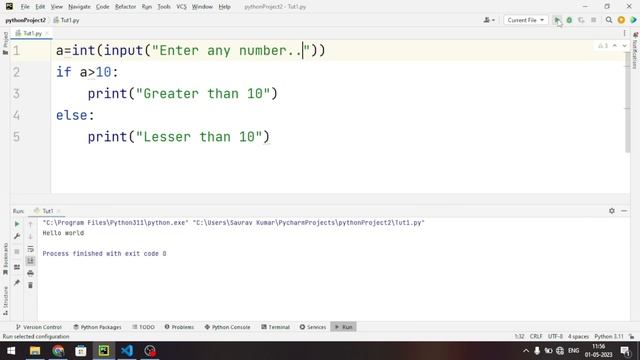Open the Tools menu
This screenshot has width=640, height=360.
tap(164, 7)
